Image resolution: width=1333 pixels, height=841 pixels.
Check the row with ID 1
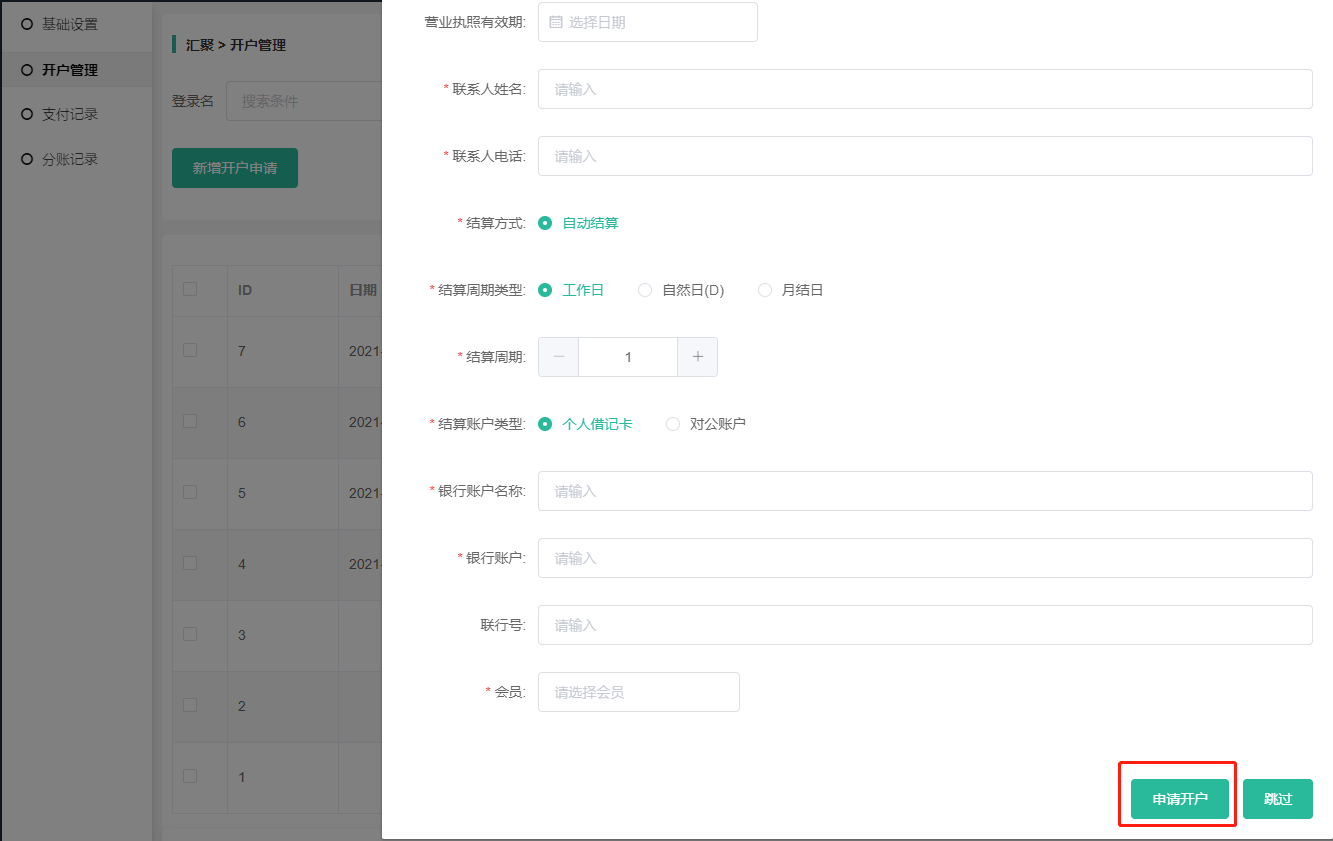(190, 776)
